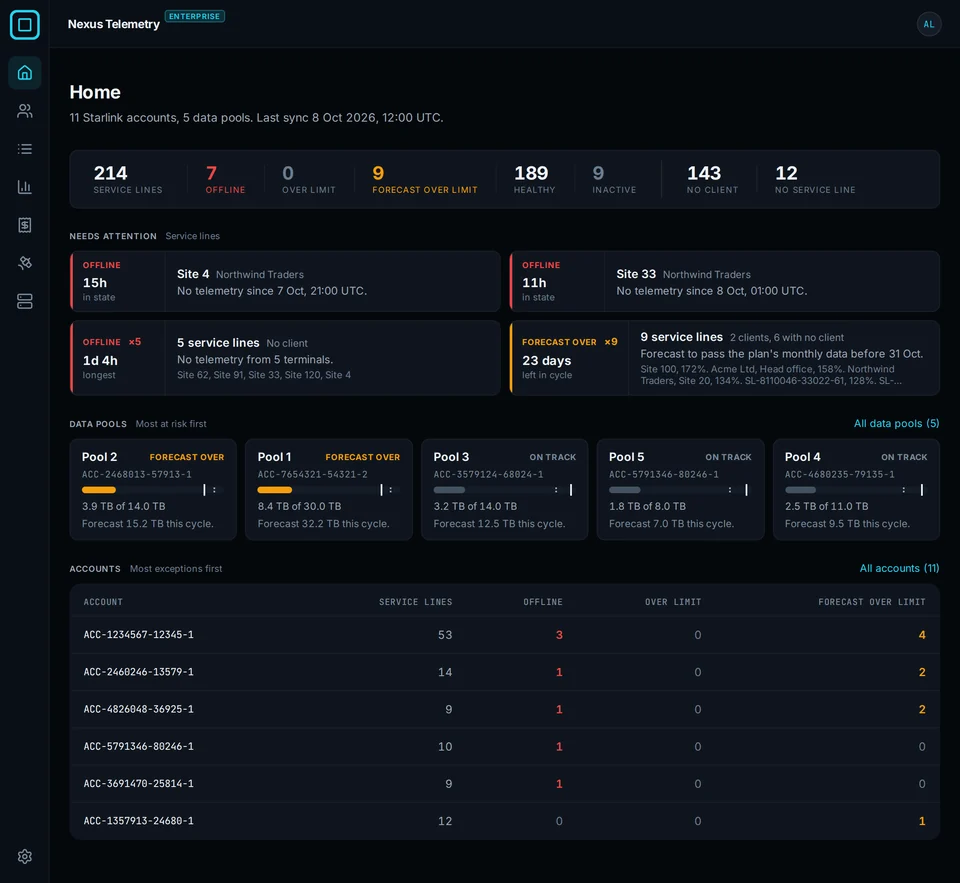This screenshot has height=883, width=960.
Task: Select the 7 Offline stat
Action: click(x=225, y=179)
